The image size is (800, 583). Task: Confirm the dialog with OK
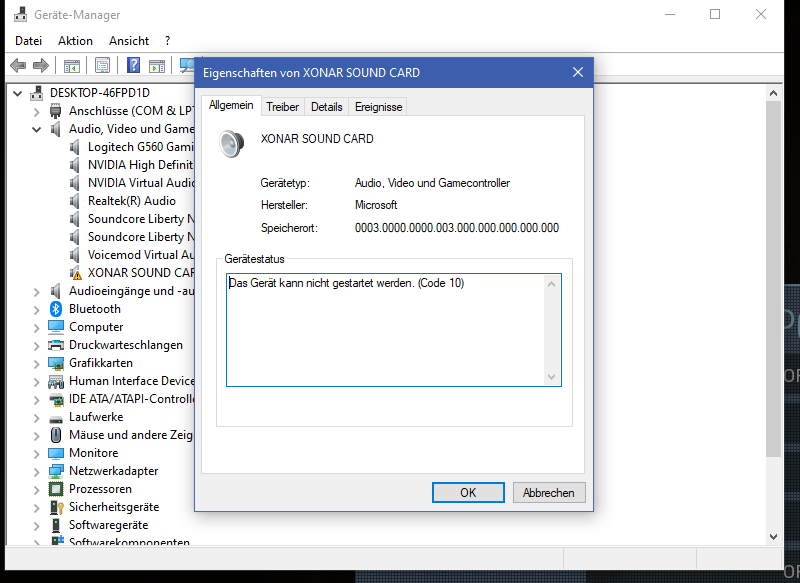click(468, 493)
